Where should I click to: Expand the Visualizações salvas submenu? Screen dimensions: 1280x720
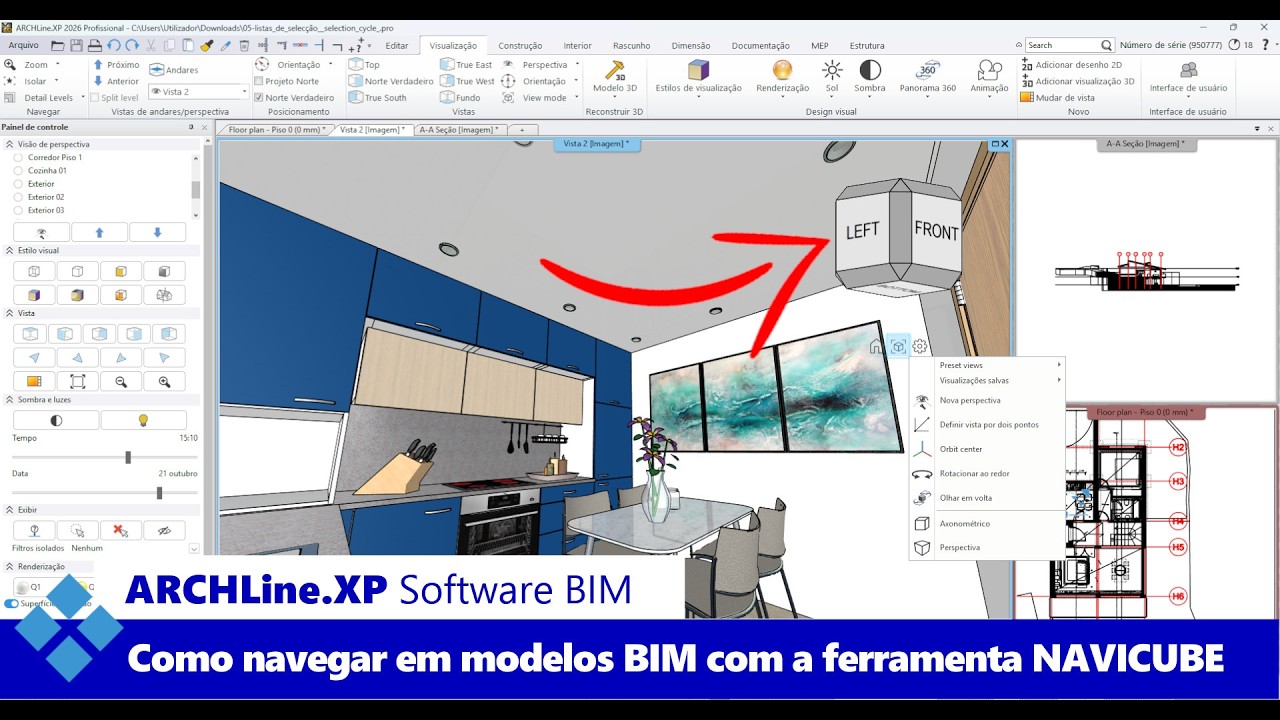pos(987,380)
